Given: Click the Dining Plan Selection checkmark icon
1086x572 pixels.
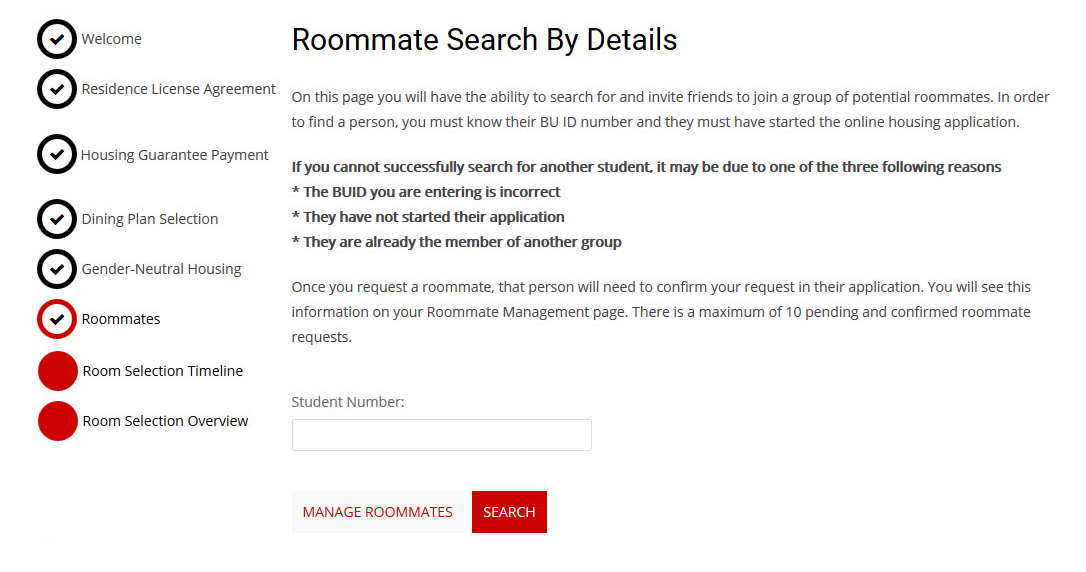Looking at the screenshot, I should pyautogui.click(x=57, y=219).
